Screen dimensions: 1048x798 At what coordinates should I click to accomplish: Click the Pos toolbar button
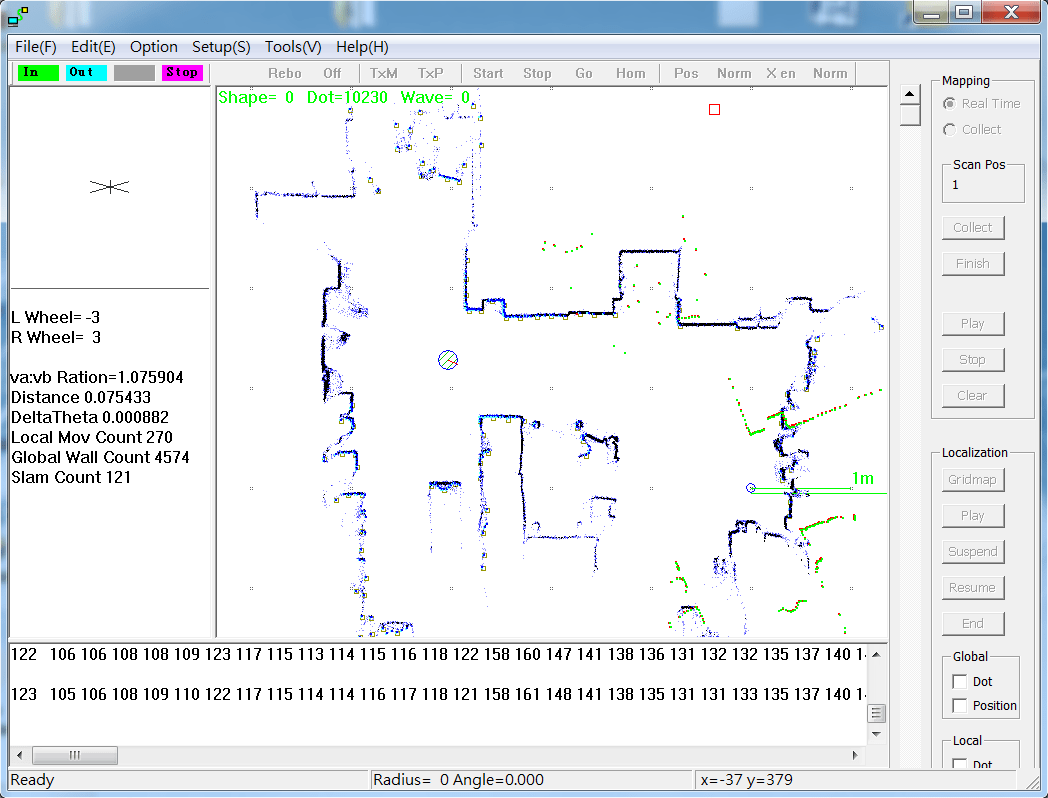686,74
